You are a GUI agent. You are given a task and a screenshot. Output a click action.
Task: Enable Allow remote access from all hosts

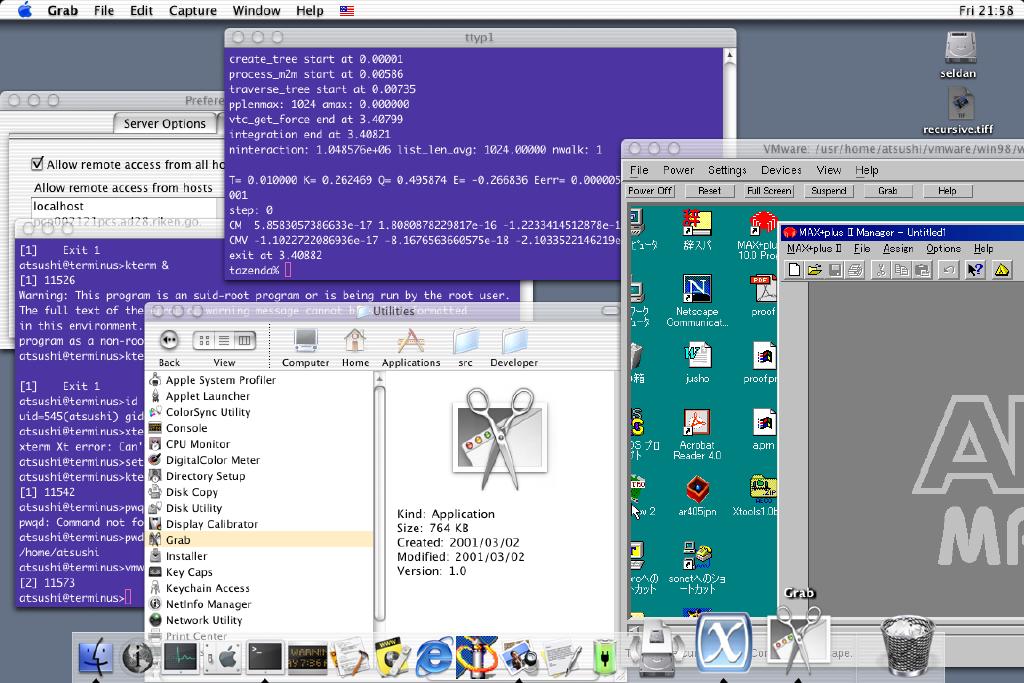click(38, 164)
